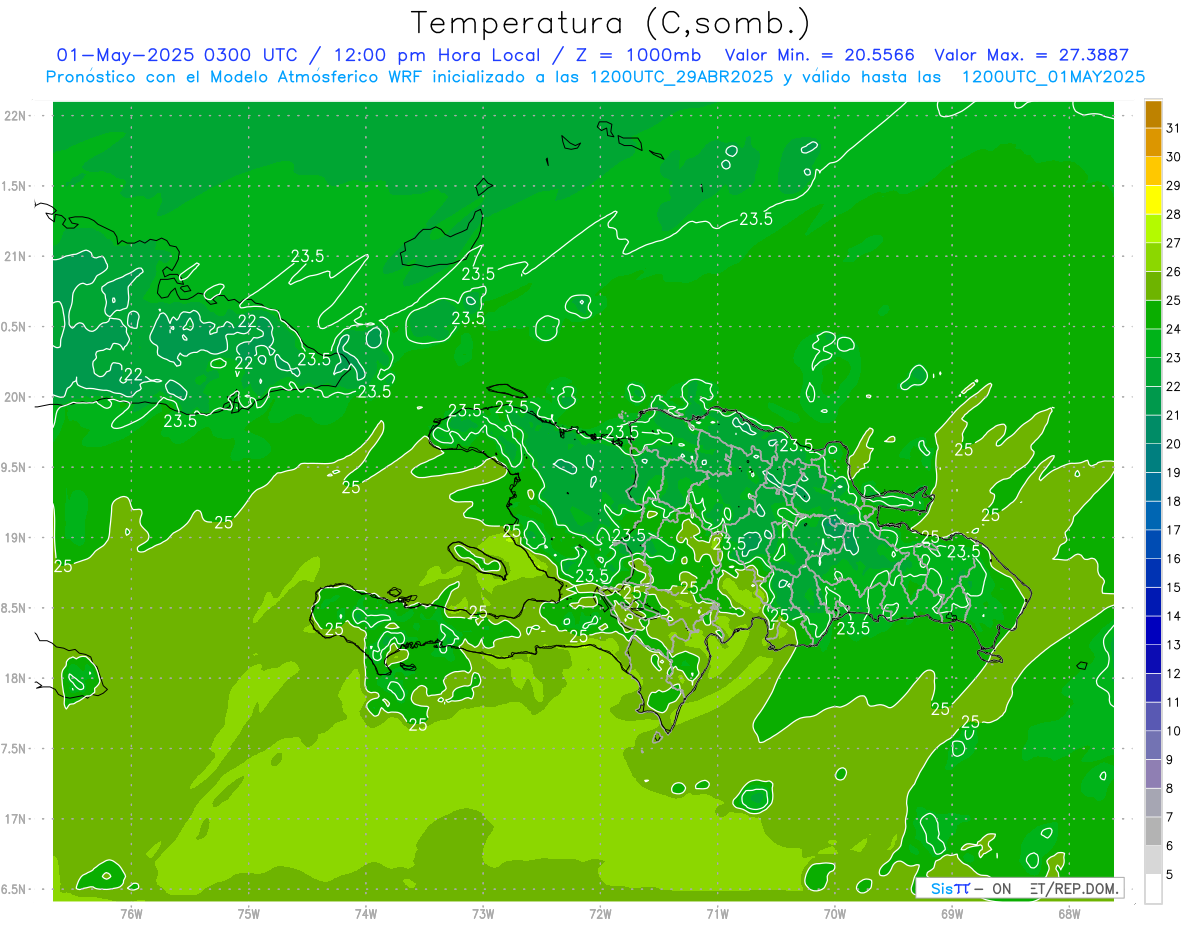Click the amber 29–30 legend swatch
The height and width of the screenshot is (927, 1200).
coord(1153,171)
